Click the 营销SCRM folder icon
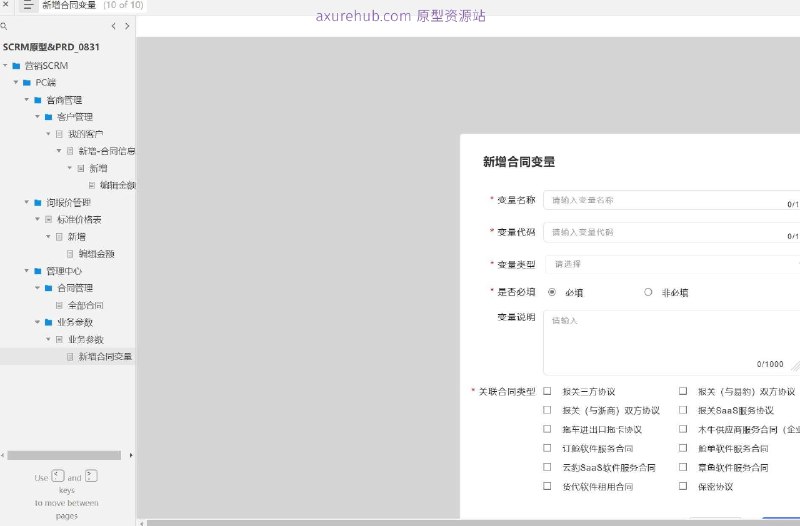The image size is (800, 526). (16, 66)
